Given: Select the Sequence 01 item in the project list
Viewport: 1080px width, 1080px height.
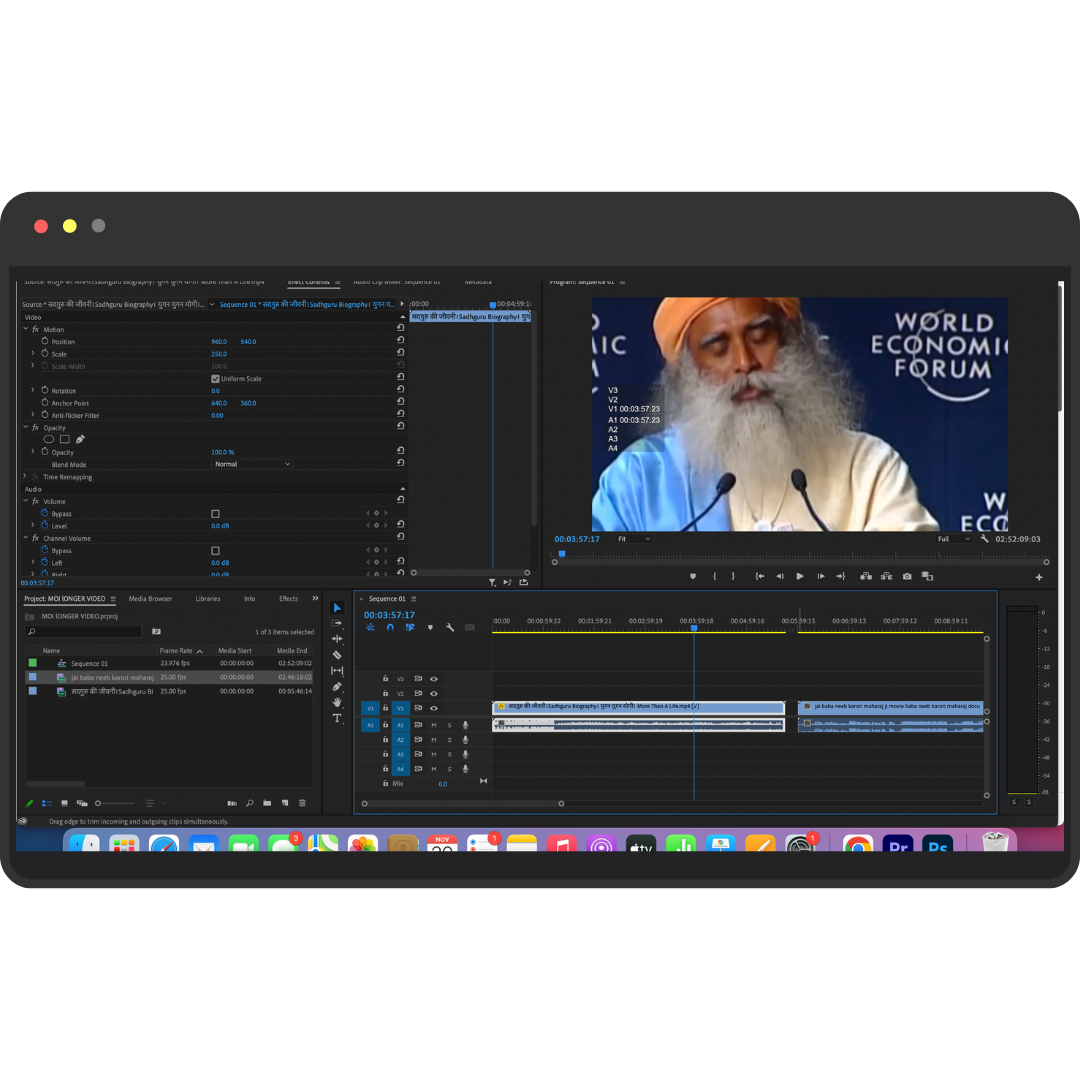Looking at the screenshot, I should [x=89, y=664].
